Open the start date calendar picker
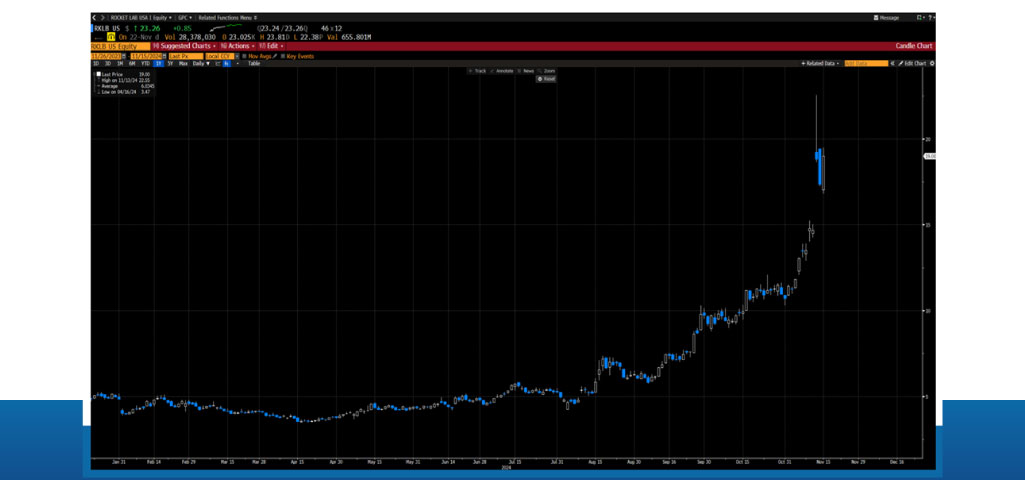 [x=124, y=56]
